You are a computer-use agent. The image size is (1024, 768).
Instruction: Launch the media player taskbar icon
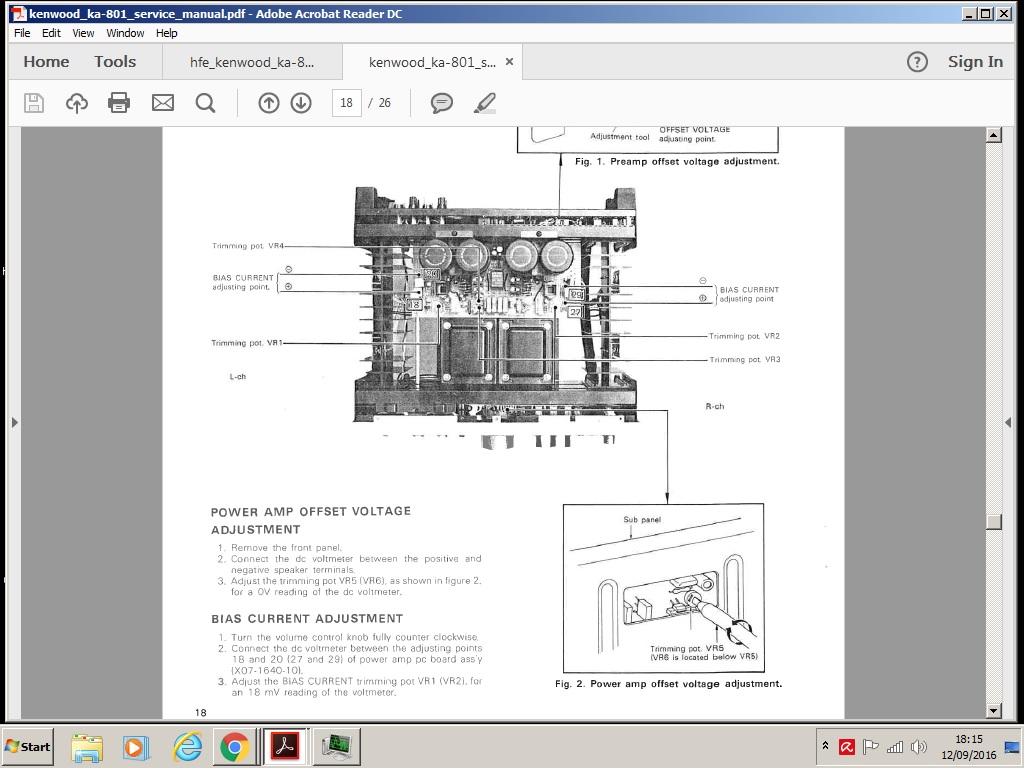(136, 746)
